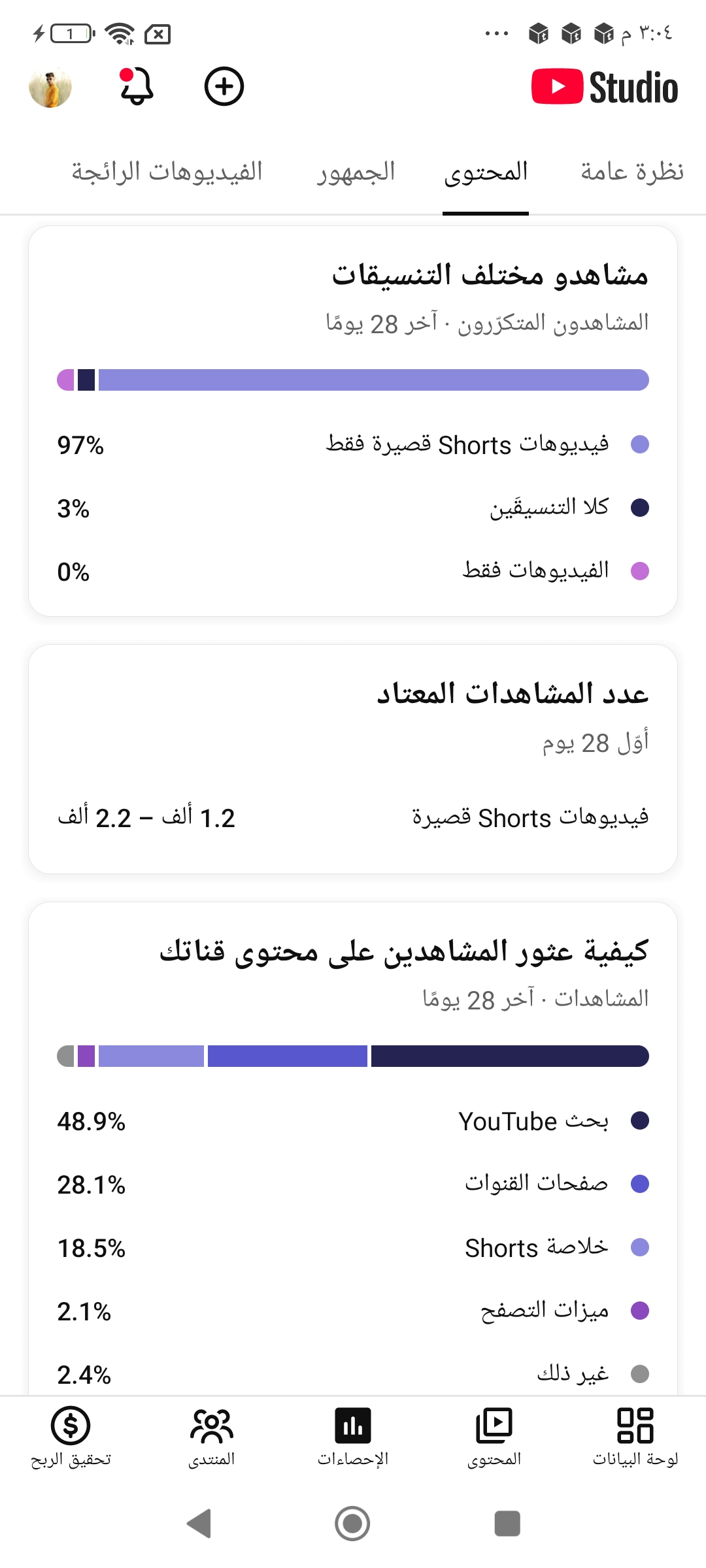Select the بحث YouTube legend row

pyautogui.click(x=353, y=1121)
